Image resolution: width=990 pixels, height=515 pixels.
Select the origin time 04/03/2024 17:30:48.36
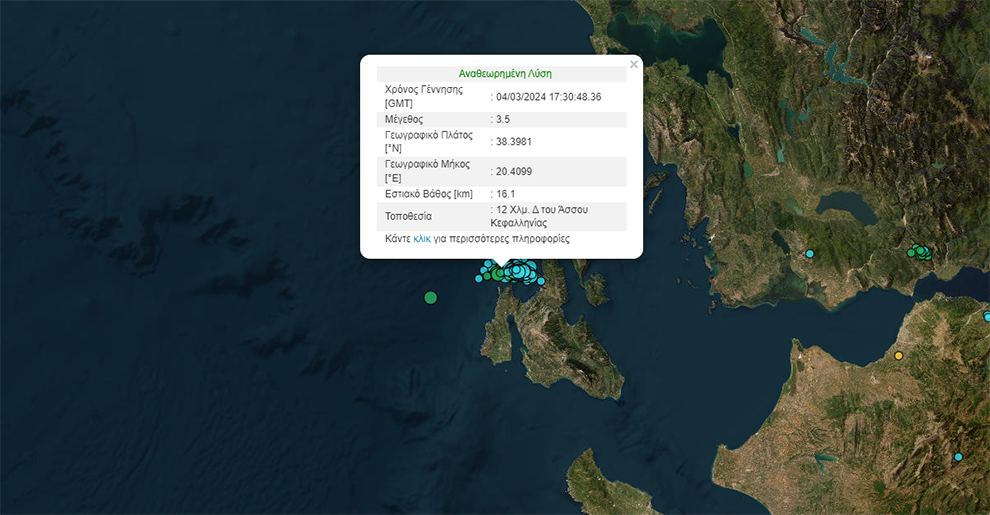(x=548, y=97)
